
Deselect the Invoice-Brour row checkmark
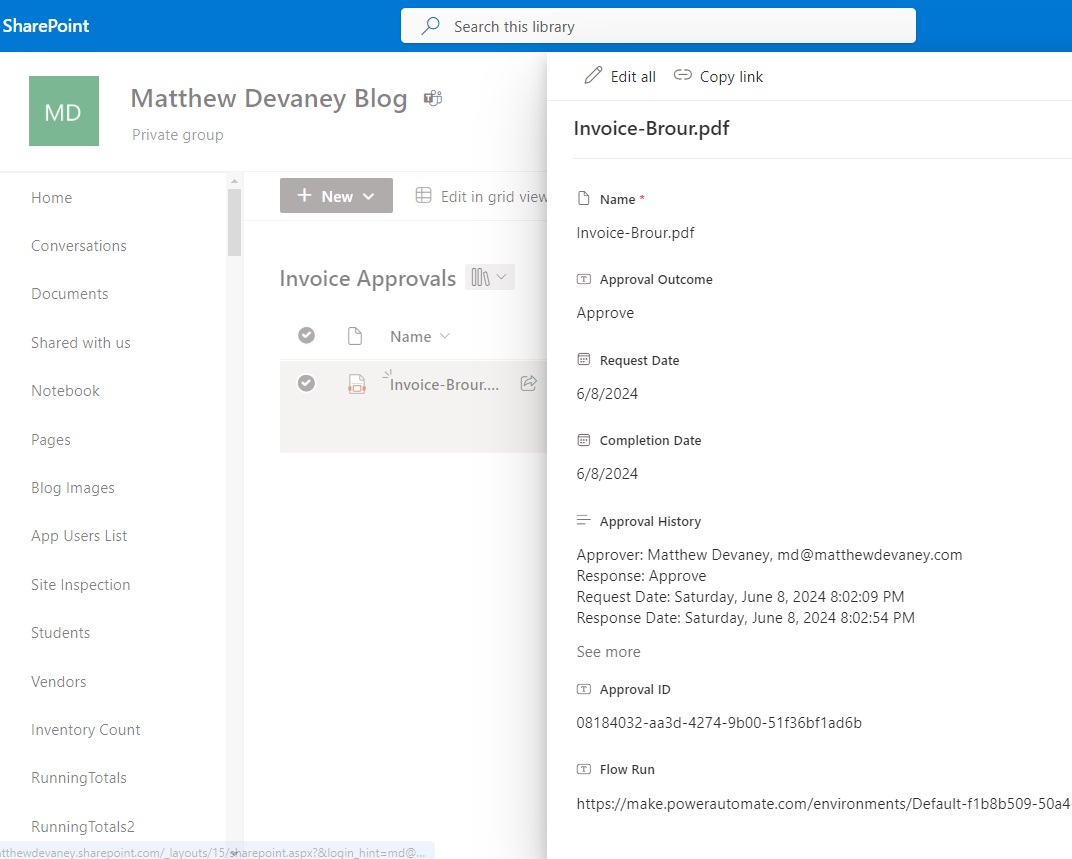306,383
